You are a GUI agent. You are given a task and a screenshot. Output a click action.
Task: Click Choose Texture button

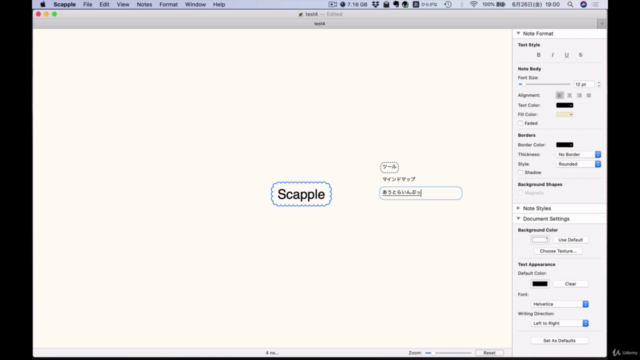click(x=558, y=251)
